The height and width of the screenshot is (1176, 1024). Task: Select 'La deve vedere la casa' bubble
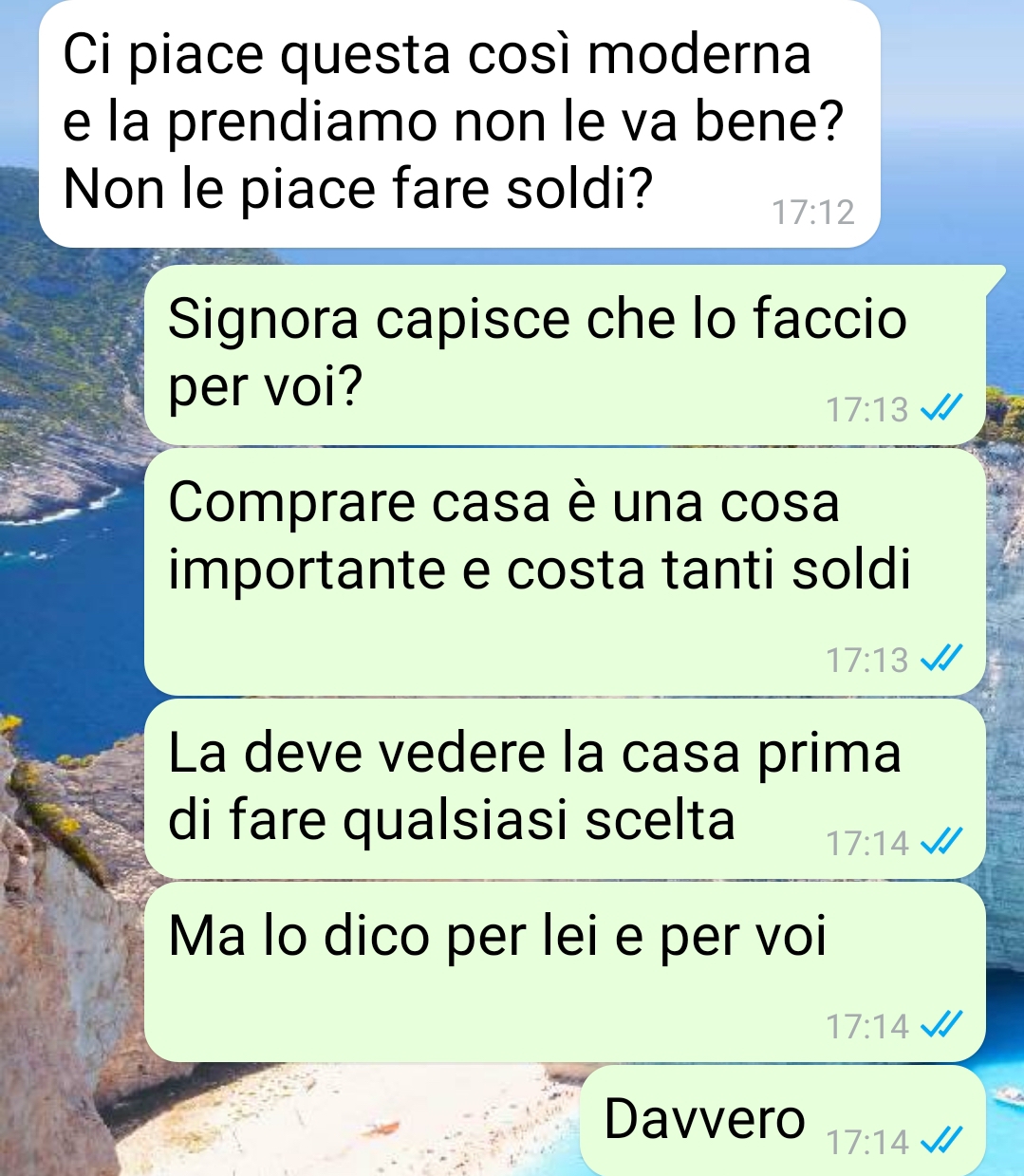pos(566,789)
